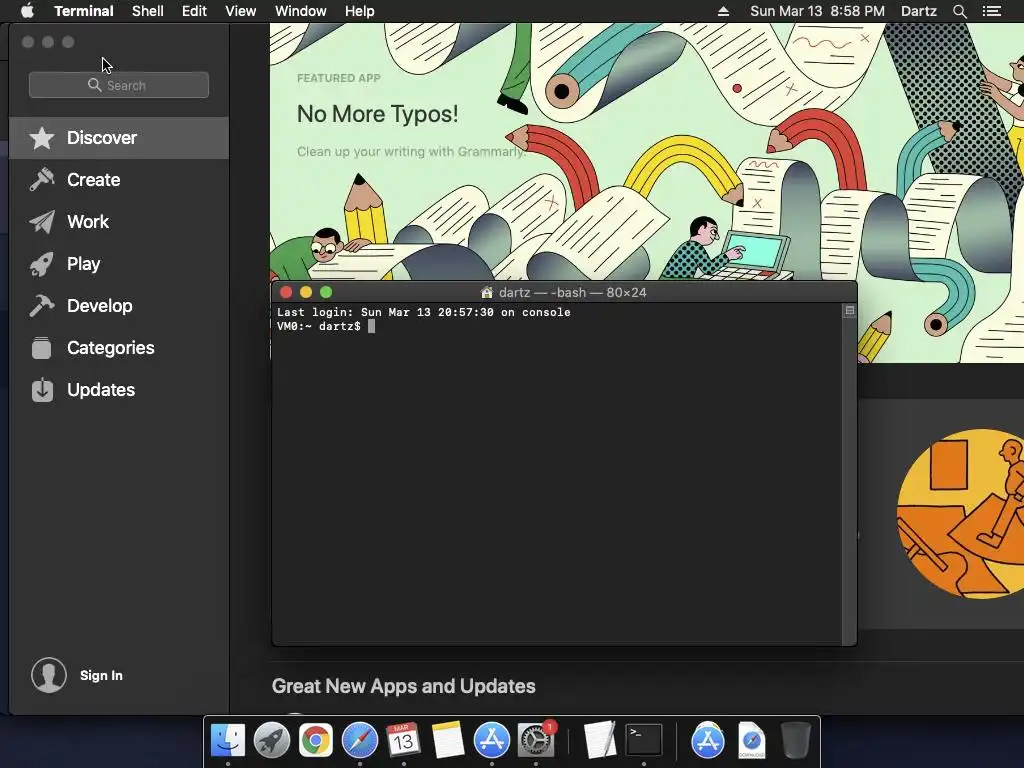1024x768 pixels.
Task: Close the Terminal window with red button
Action: coord(286,293)
